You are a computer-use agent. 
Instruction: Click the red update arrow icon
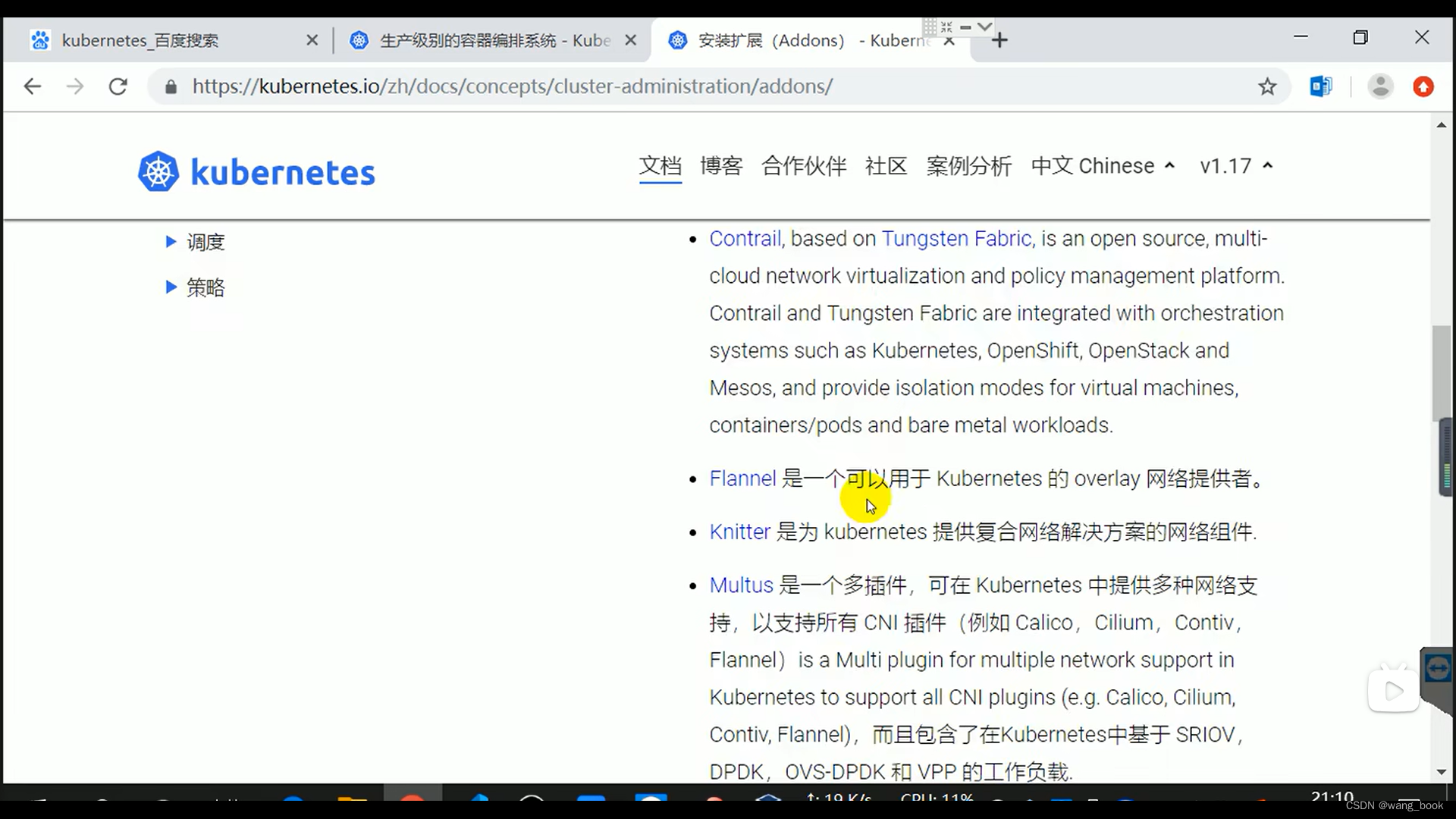(1423, 86)
